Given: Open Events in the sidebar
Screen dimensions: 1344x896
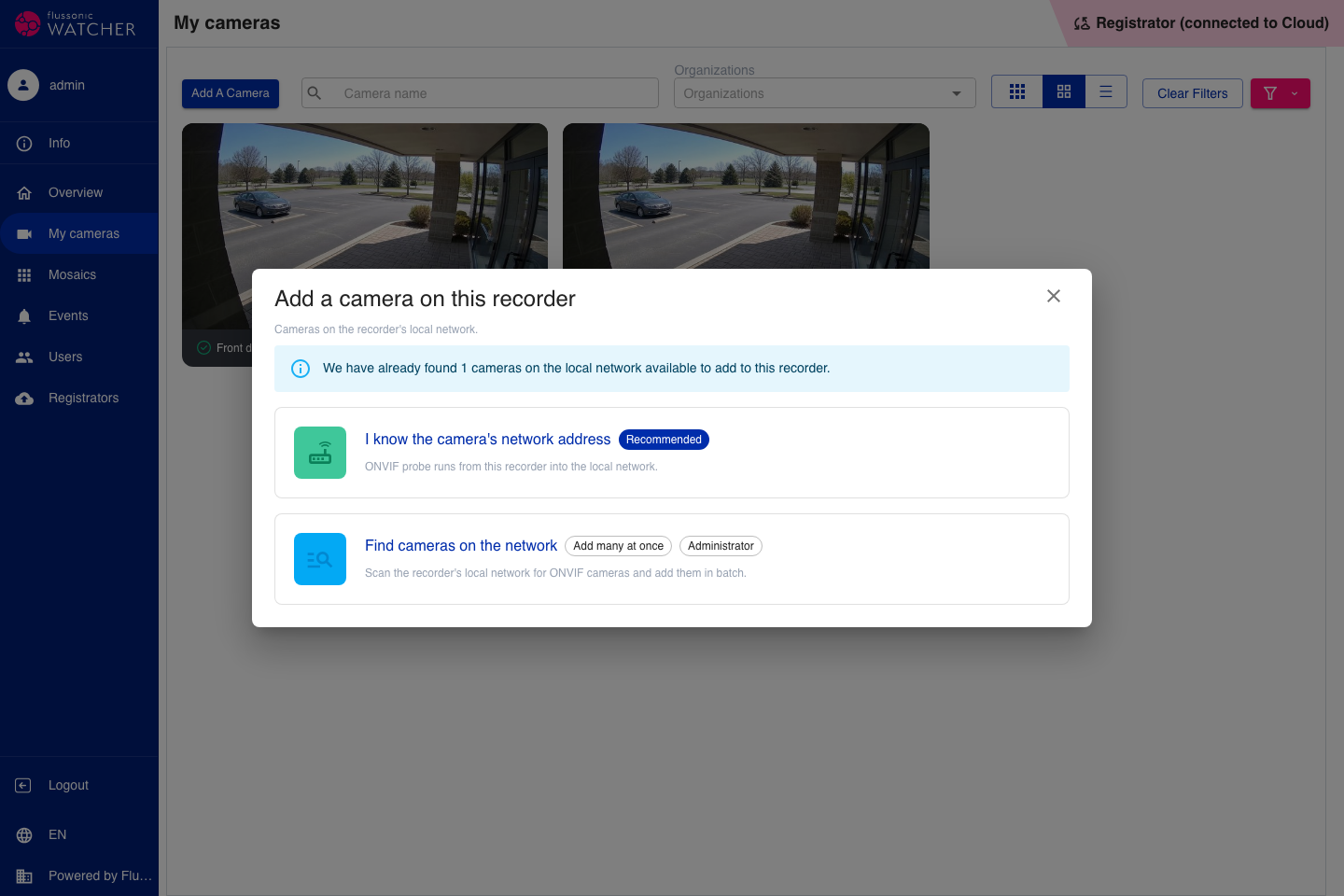Looking at the screenshot, I should coord(79,315).
